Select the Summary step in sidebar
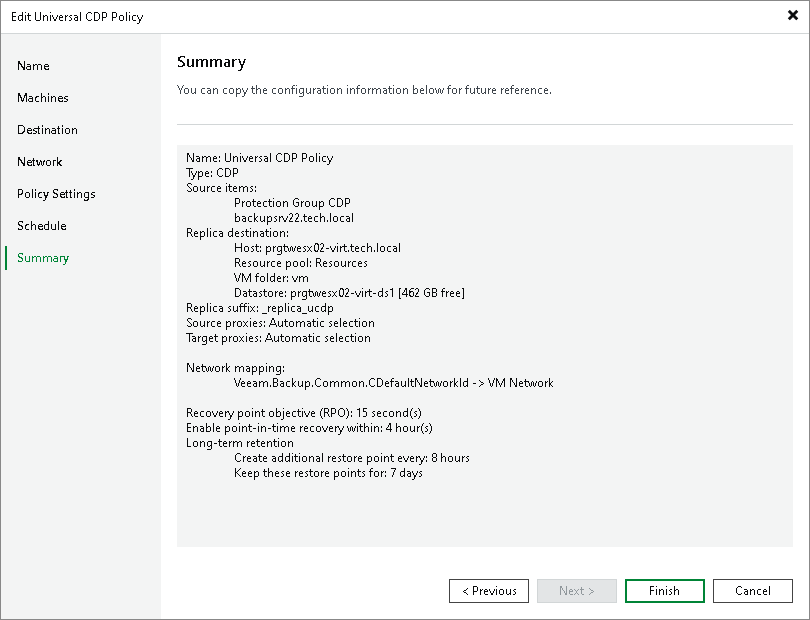Image resolution: width=810 pixels, height=620 pixels. pyautogui.click(x=43, y=258)
